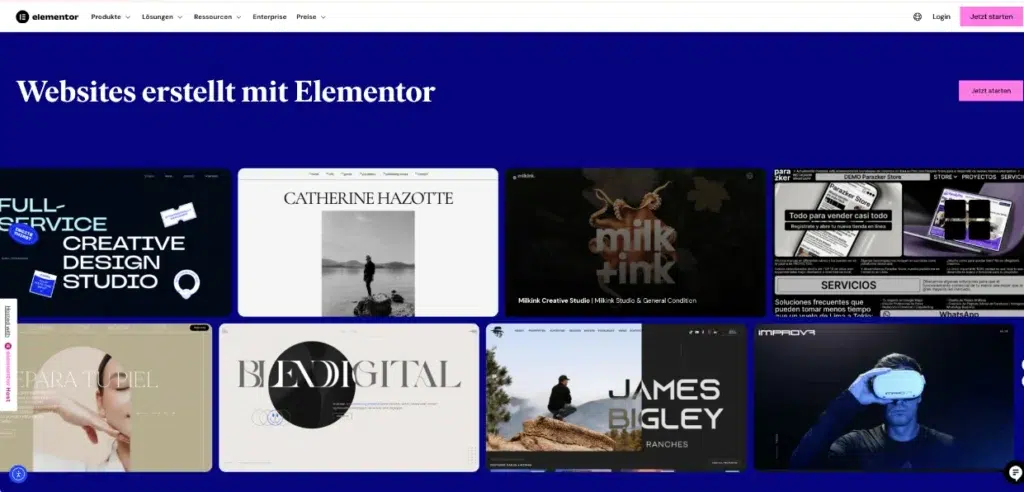
Task: Expand the Ressourcen dropdown menu
Action: click(217, 17)
